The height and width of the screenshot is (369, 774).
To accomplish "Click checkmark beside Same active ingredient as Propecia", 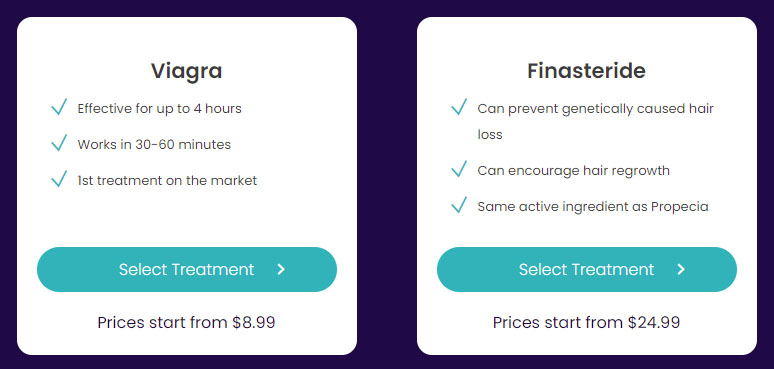I will (x=459, y=205).
